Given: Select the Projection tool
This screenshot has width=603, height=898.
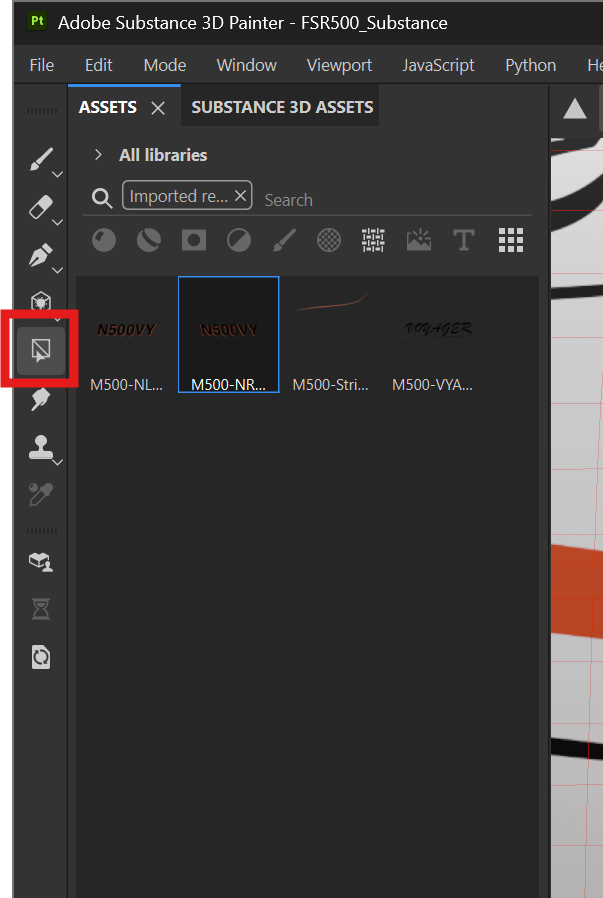Looking at the screenshot, I should (x=41, y=255).
